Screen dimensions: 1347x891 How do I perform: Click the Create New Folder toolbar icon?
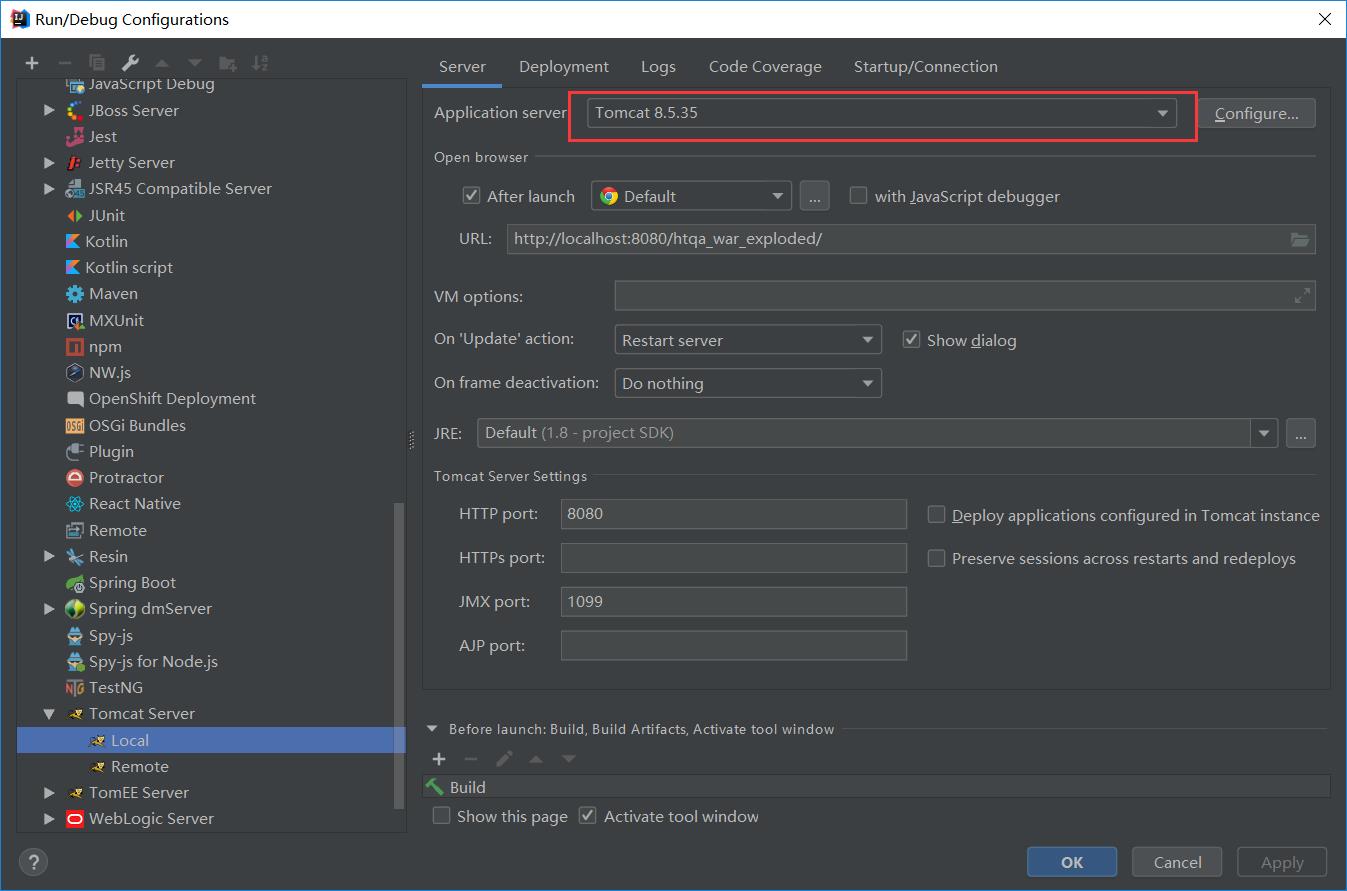pos(228,63)
